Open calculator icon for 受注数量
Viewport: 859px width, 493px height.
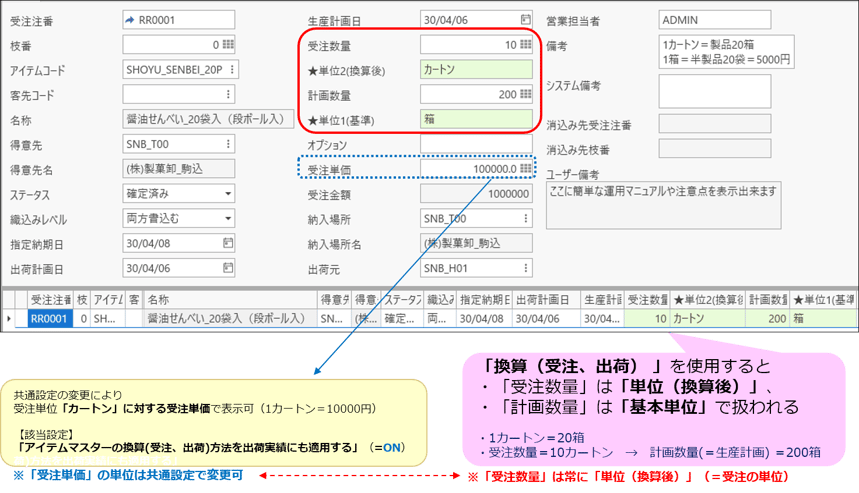(x=525, y=44)
